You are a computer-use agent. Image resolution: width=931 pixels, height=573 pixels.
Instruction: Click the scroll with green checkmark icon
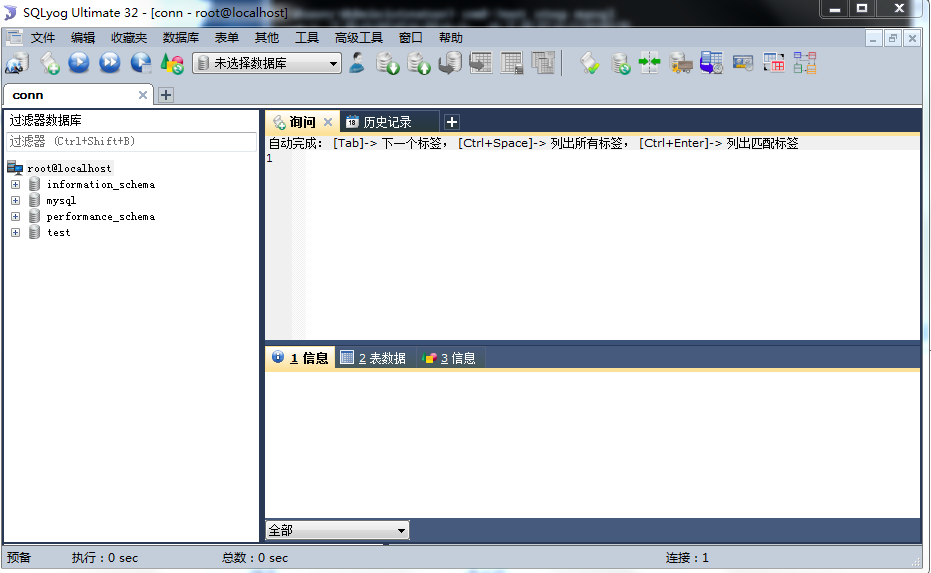tap(590, 63)
